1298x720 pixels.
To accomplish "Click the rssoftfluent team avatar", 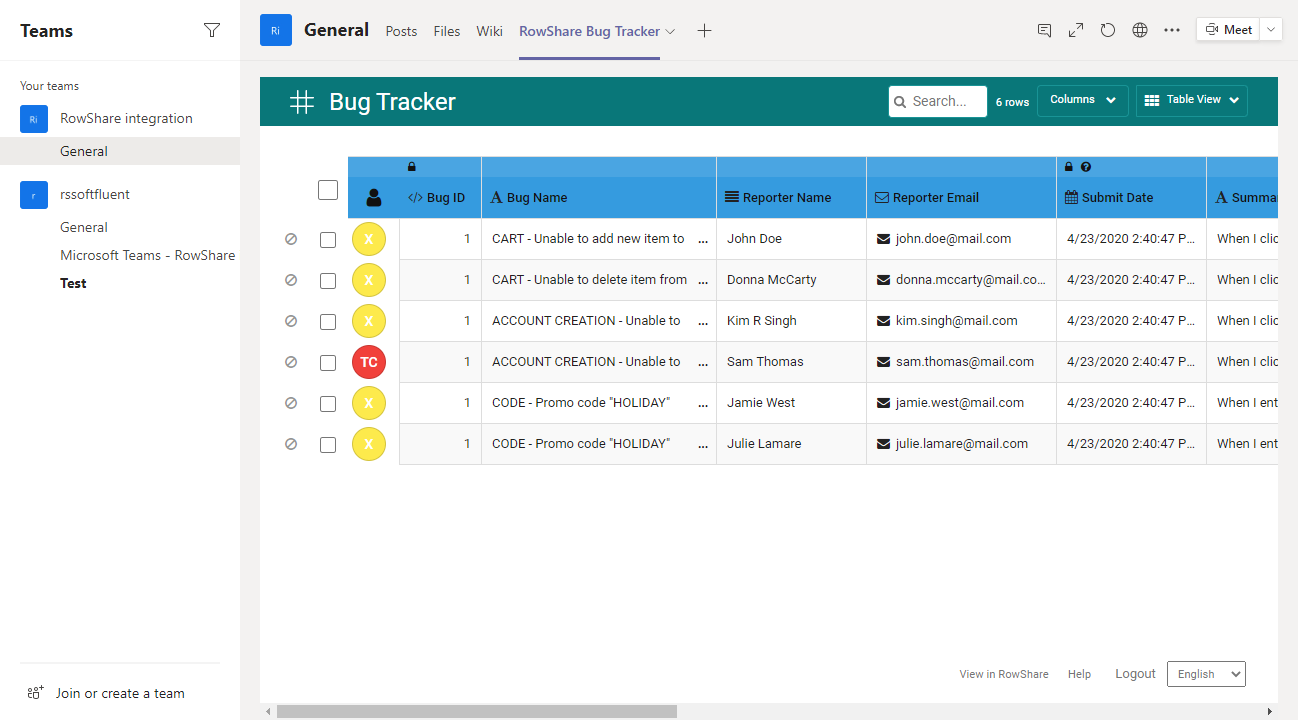I will (33, 195).
